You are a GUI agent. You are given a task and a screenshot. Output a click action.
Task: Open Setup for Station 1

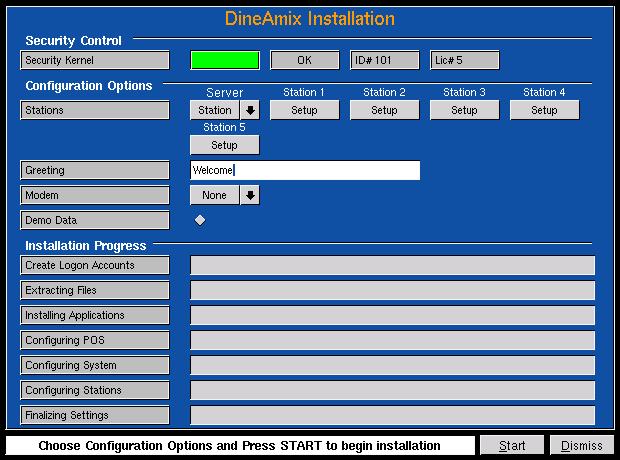point(304,110)
